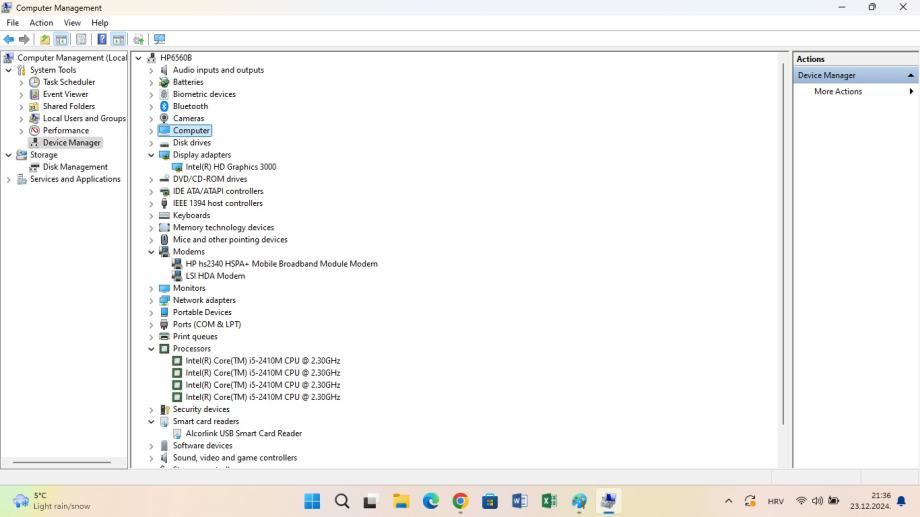Open the blue Help toolbar icon

tap(102, 39)
